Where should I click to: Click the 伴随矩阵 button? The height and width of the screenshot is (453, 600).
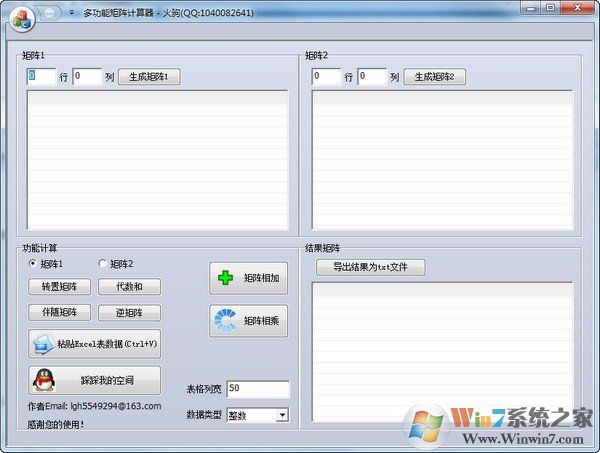pyautogui.click(x=59, y=313)
